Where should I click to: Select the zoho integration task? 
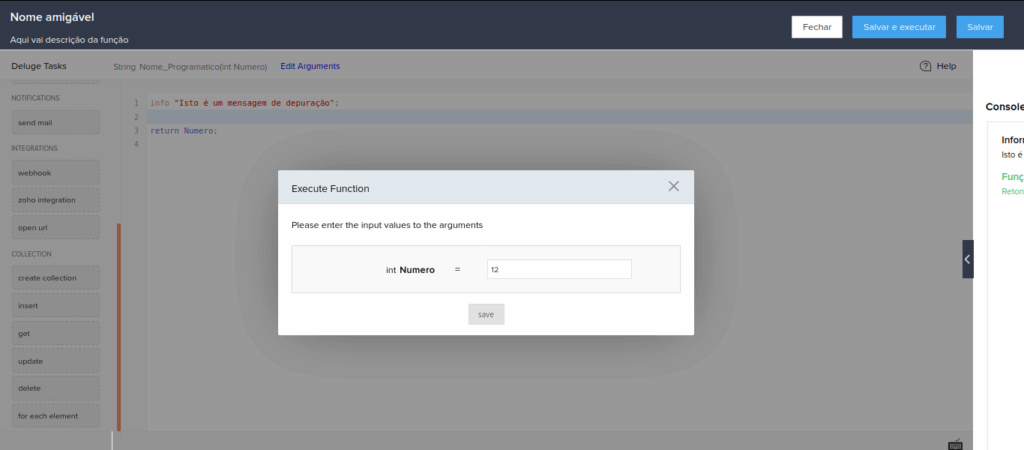click(x=56, y=200)
